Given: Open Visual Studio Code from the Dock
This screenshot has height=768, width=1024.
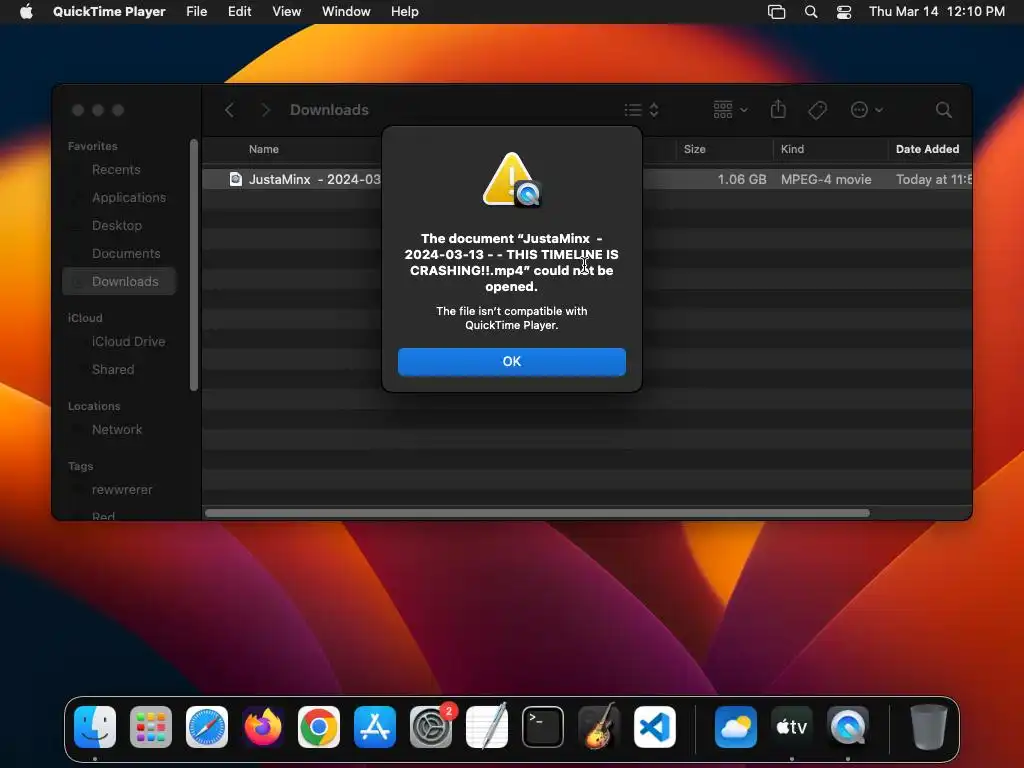Looking at the screenshot, I should pyautogui.click(x=655, y=727).
